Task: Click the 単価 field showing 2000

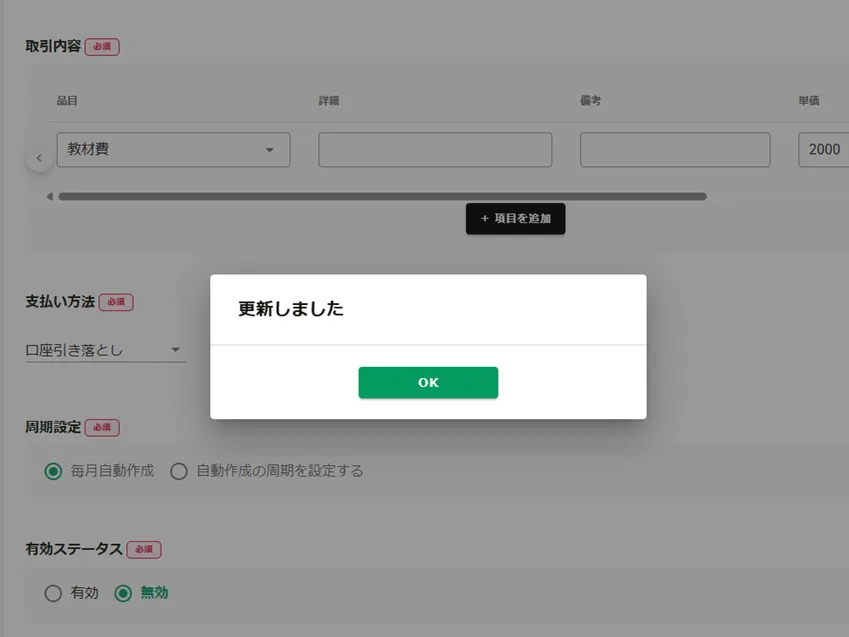Action: (824, 150)
